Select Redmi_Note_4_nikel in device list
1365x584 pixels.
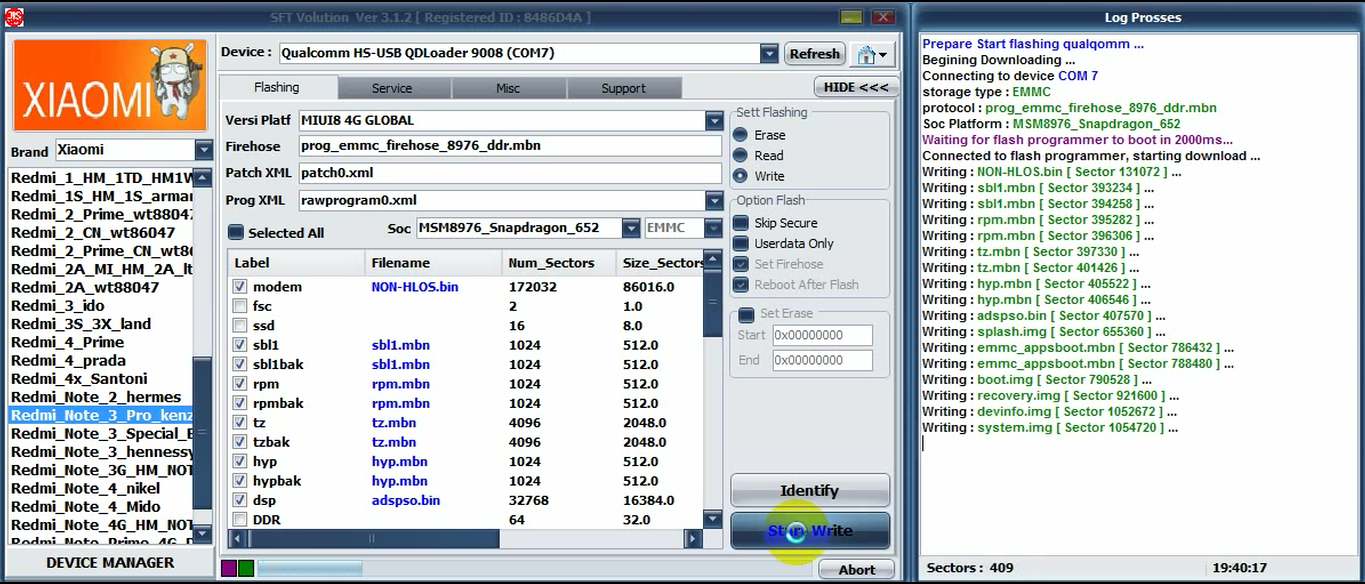101,488
